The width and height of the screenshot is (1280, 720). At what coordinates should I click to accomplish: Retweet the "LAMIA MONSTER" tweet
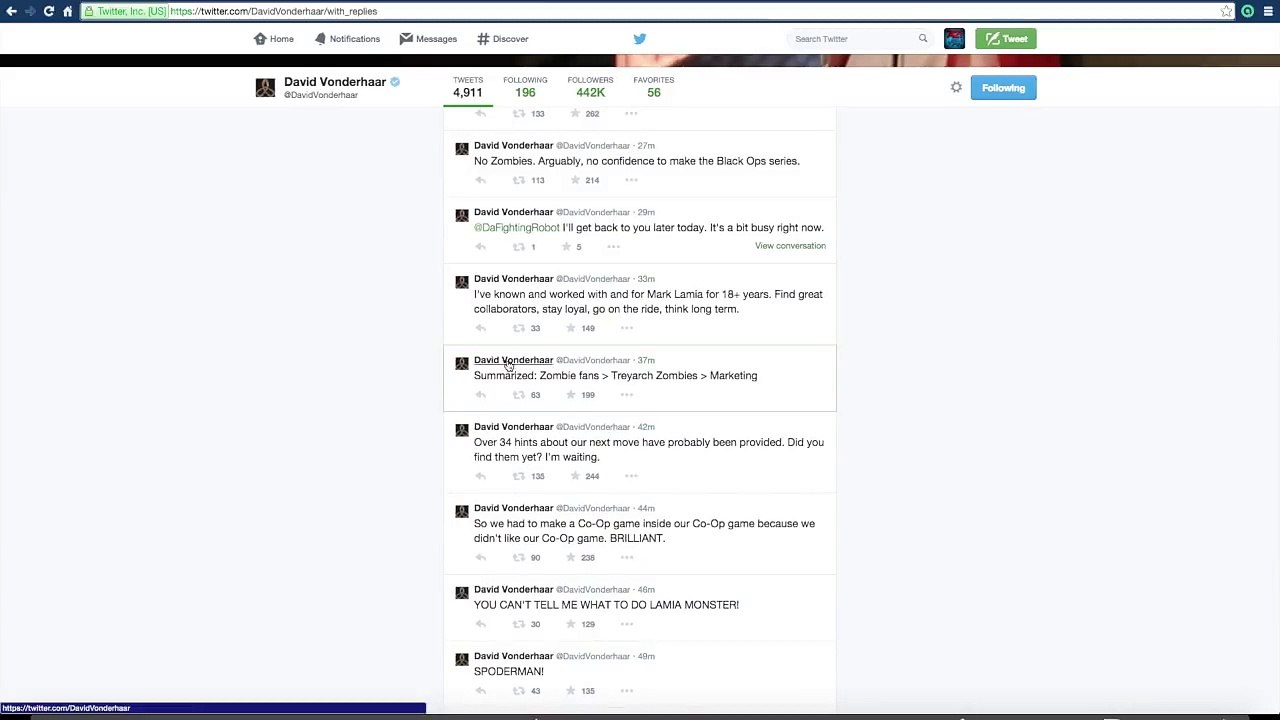point(518,624)
